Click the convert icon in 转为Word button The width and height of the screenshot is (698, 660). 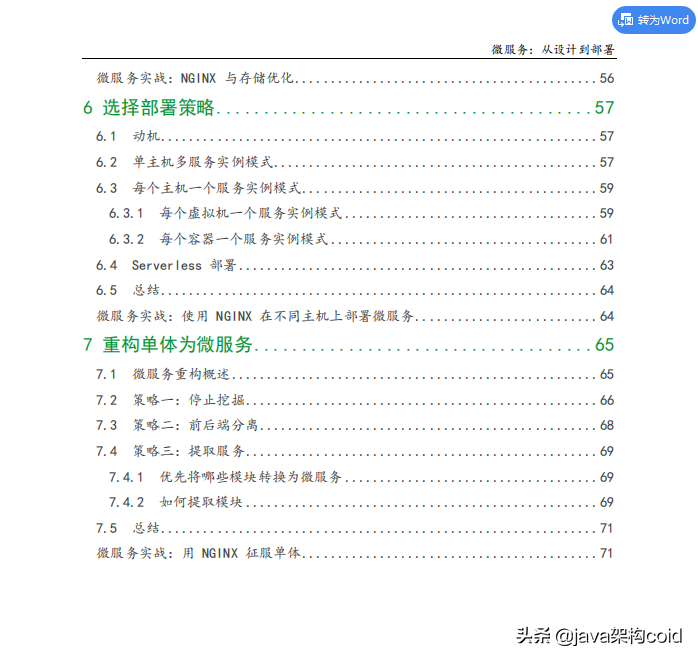tap(625, 20)
